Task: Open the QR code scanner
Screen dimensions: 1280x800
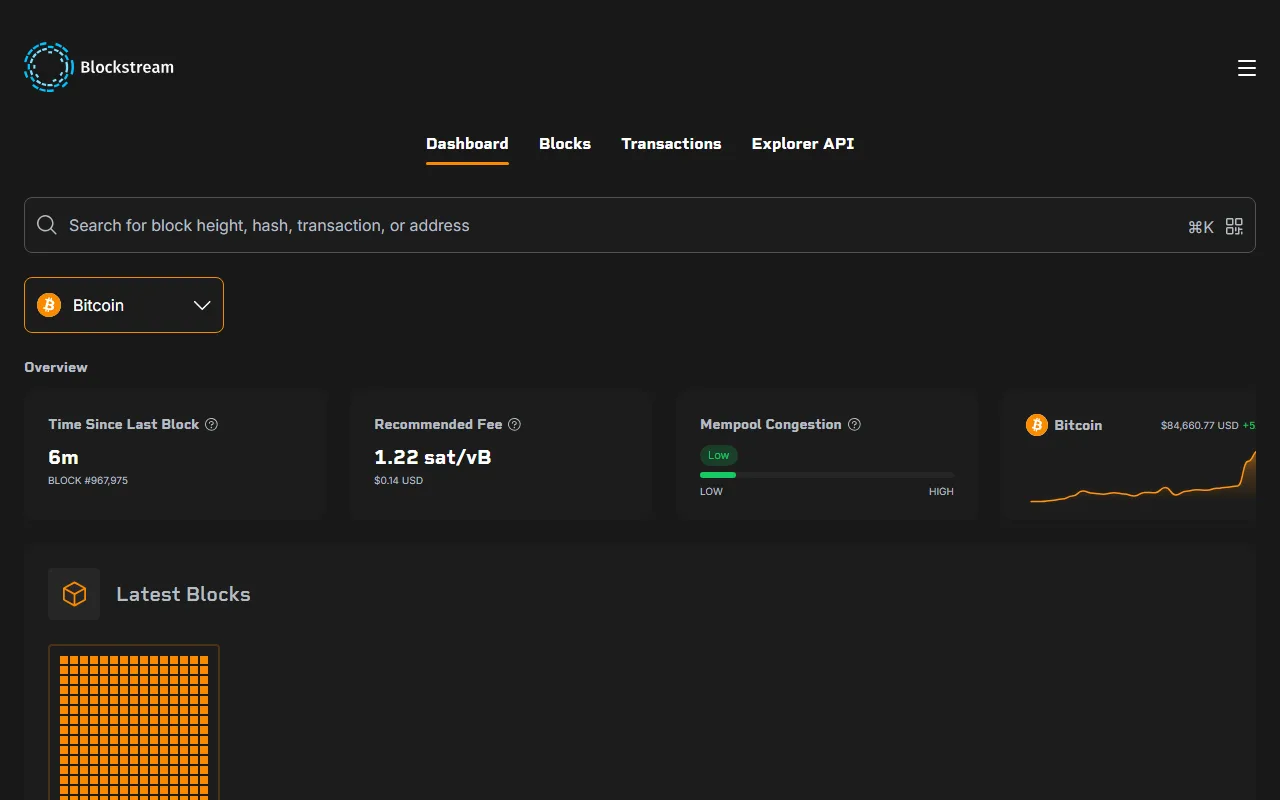Action: tap(1234, 226)
